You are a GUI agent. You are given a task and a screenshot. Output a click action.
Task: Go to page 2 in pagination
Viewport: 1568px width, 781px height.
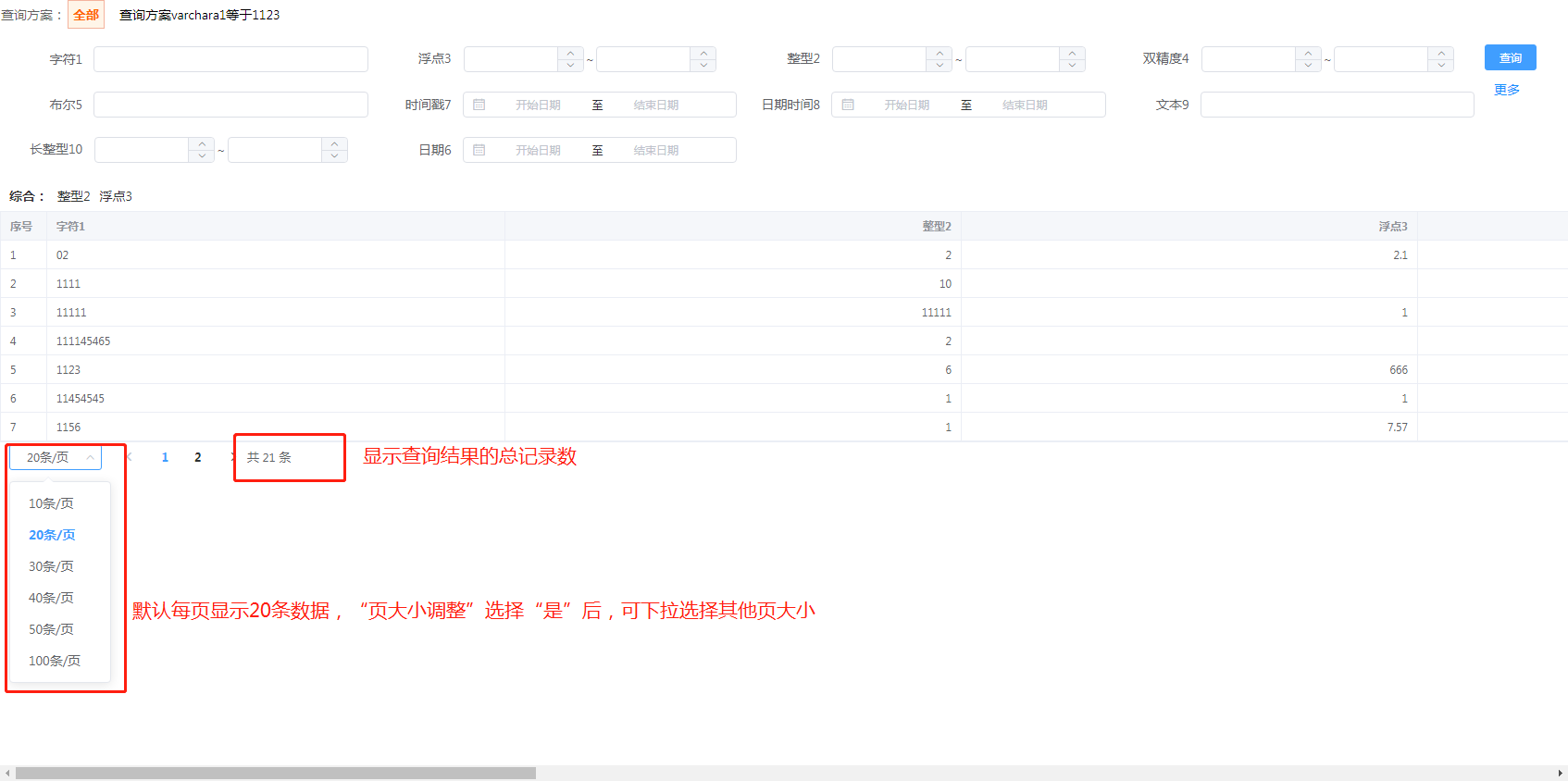(198, 457)
